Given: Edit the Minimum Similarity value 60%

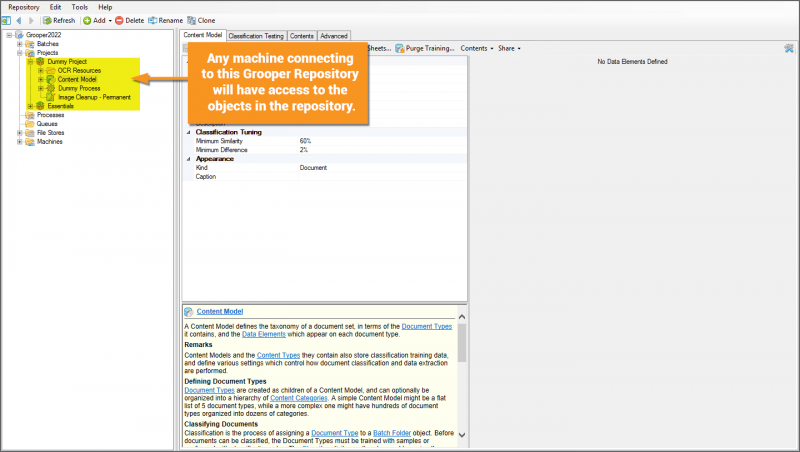Looking at the screenshot, I should coord(382,141).
